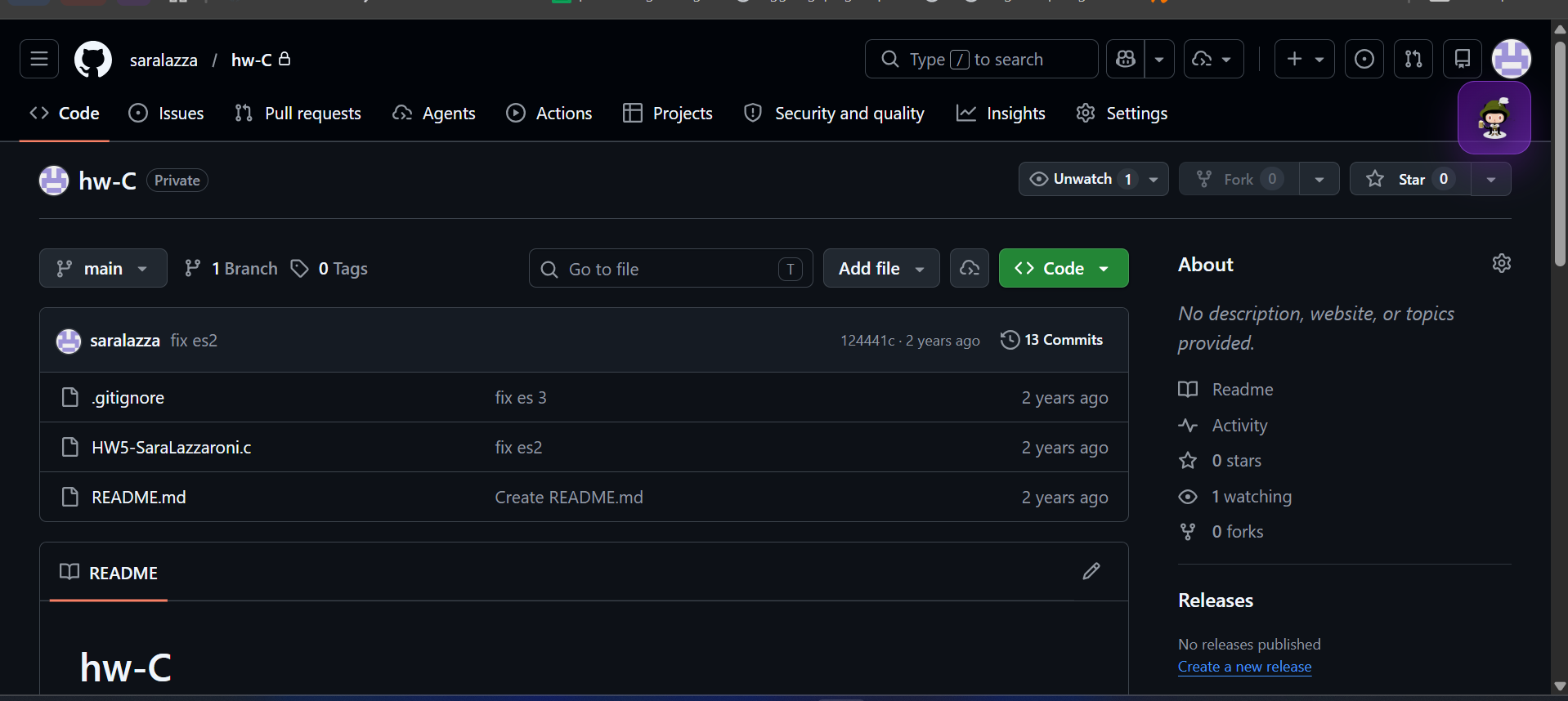Open the Releases heading link
The image size is (1568, 701).
tap(1216, 601)
